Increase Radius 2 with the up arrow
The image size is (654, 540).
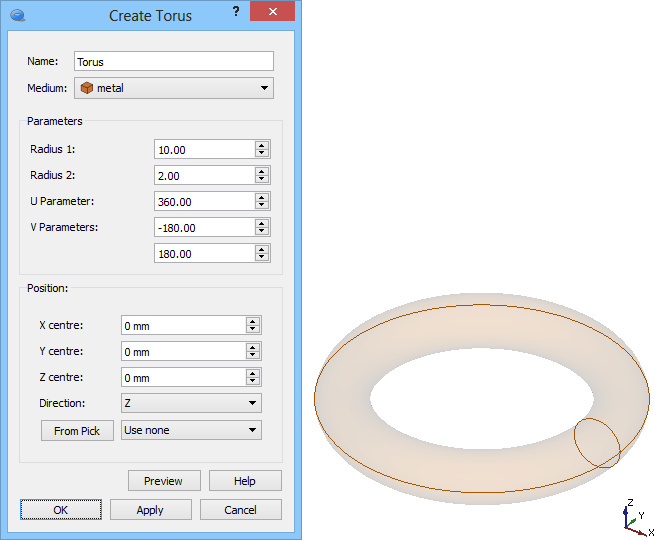[x=262, y=171]
